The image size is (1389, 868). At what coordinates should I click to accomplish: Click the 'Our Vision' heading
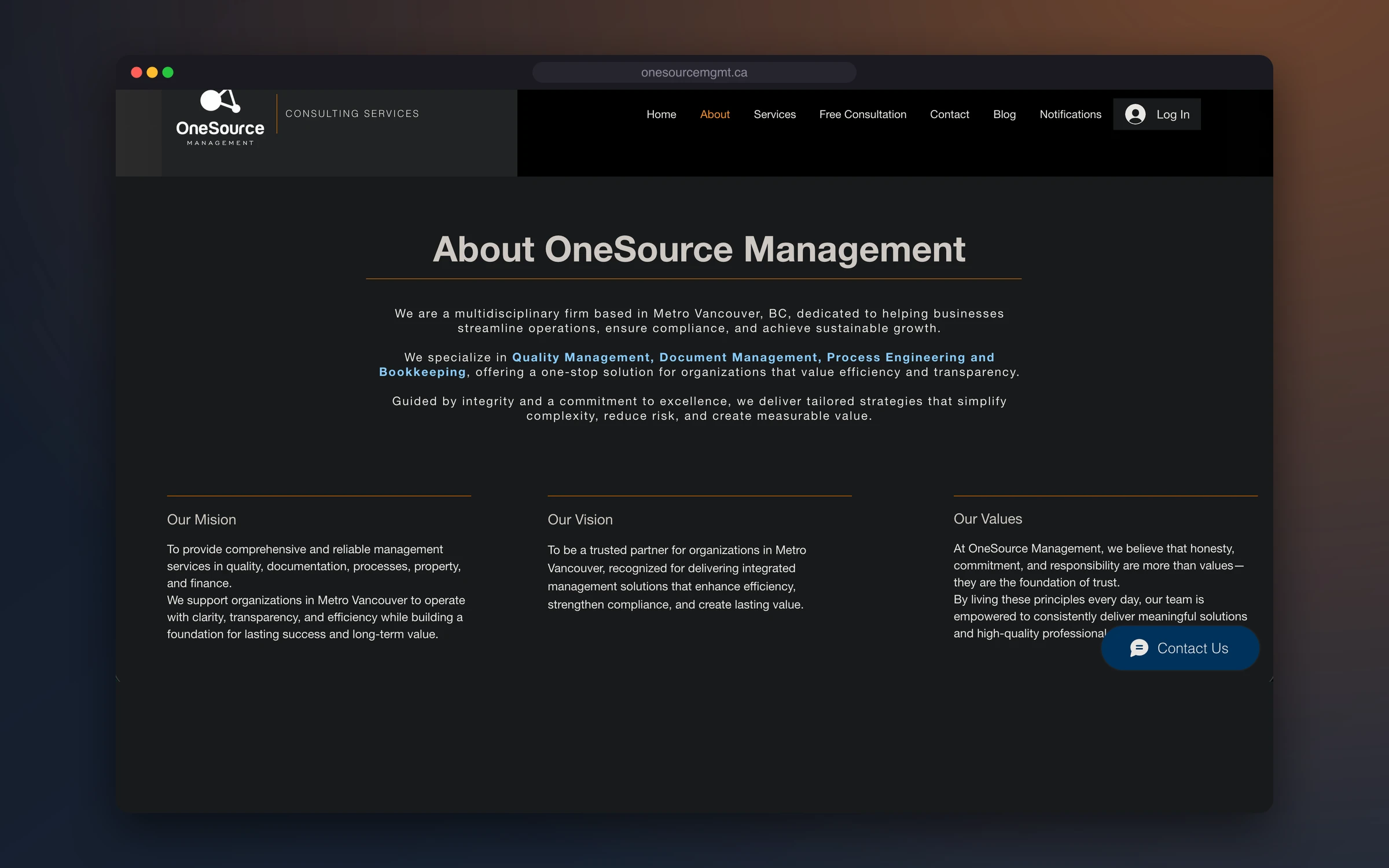coord(580,520)
